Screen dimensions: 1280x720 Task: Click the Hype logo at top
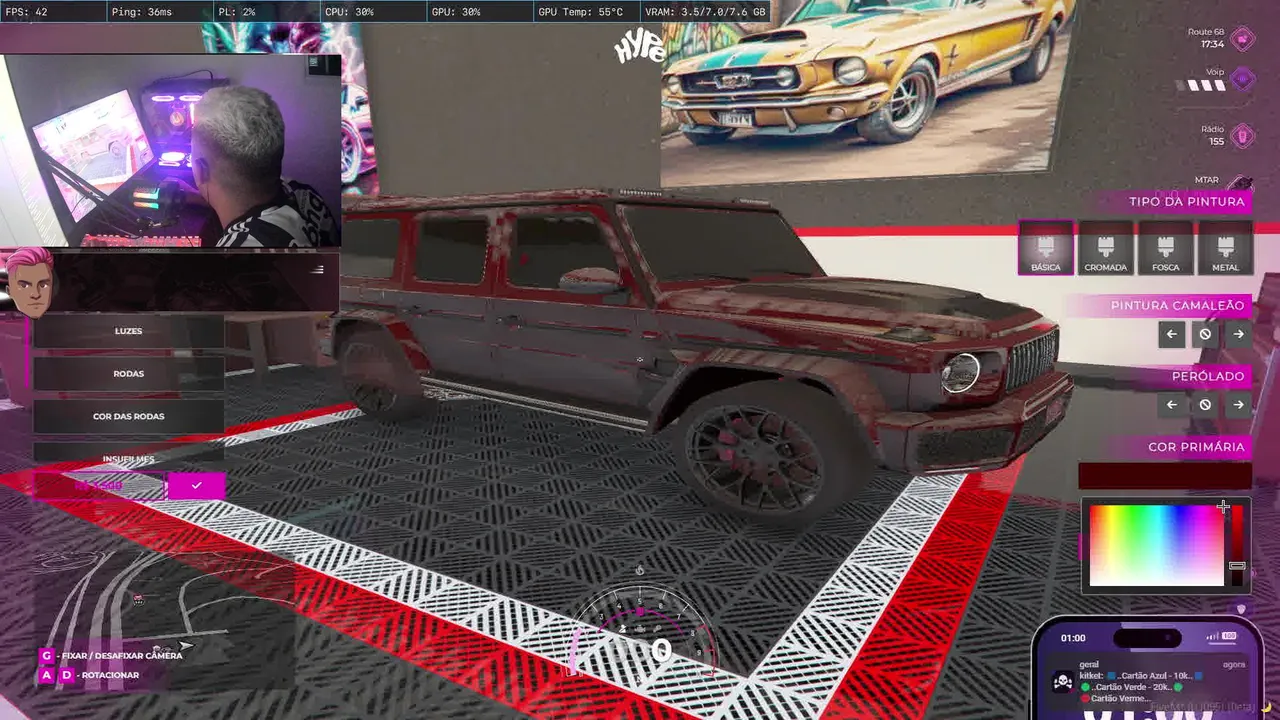pos(639,47)
